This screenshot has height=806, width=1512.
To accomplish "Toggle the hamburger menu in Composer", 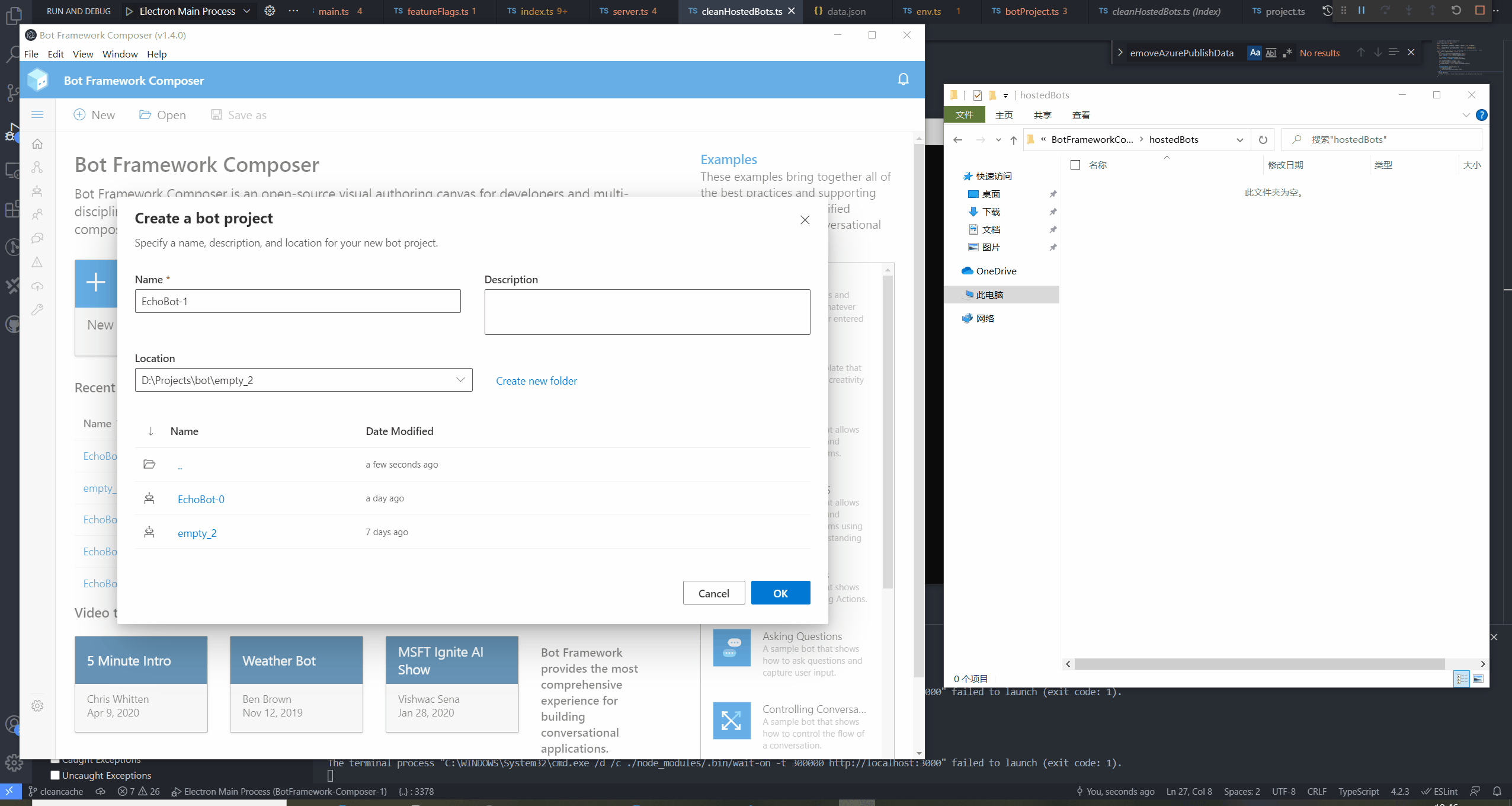I will click(x=37, y=115).
